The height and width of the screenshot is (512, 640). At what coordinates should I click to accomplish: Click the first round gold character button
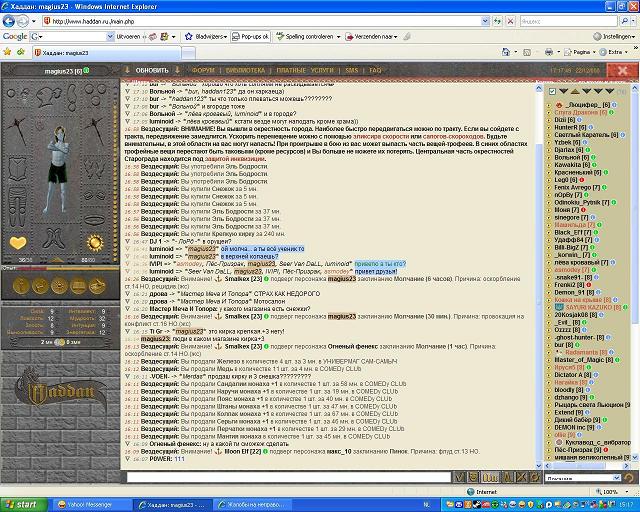click(20, 286)
